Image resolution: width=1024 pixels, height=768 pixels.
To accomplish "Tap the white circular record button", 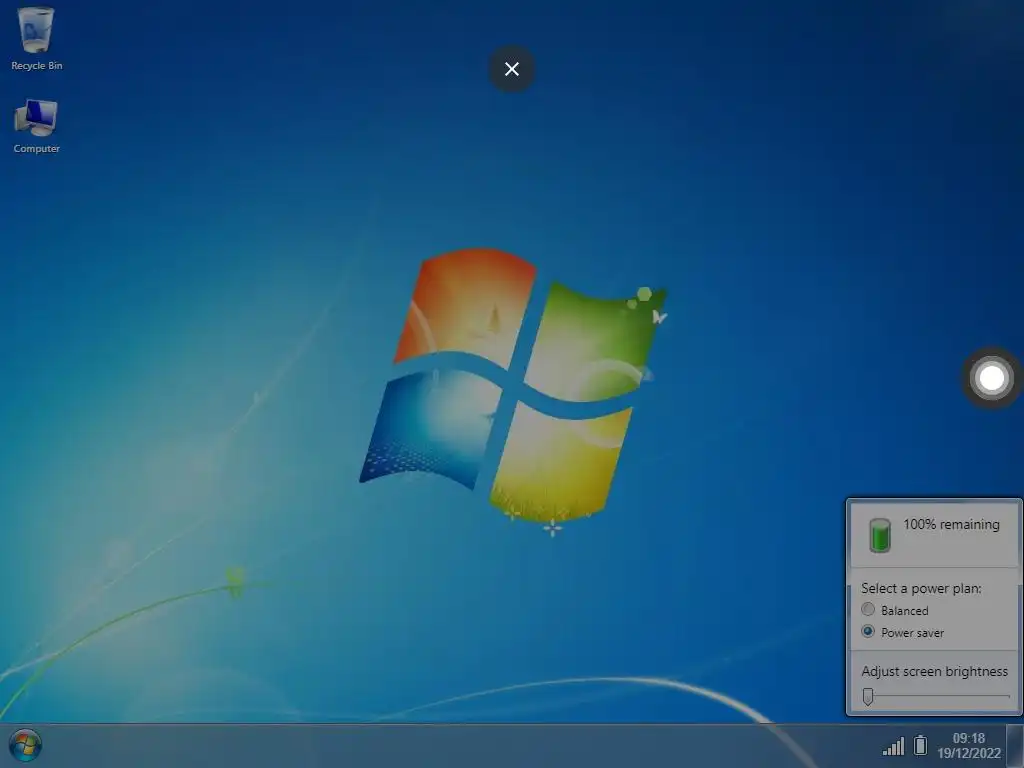I will (x=992, y=378).
